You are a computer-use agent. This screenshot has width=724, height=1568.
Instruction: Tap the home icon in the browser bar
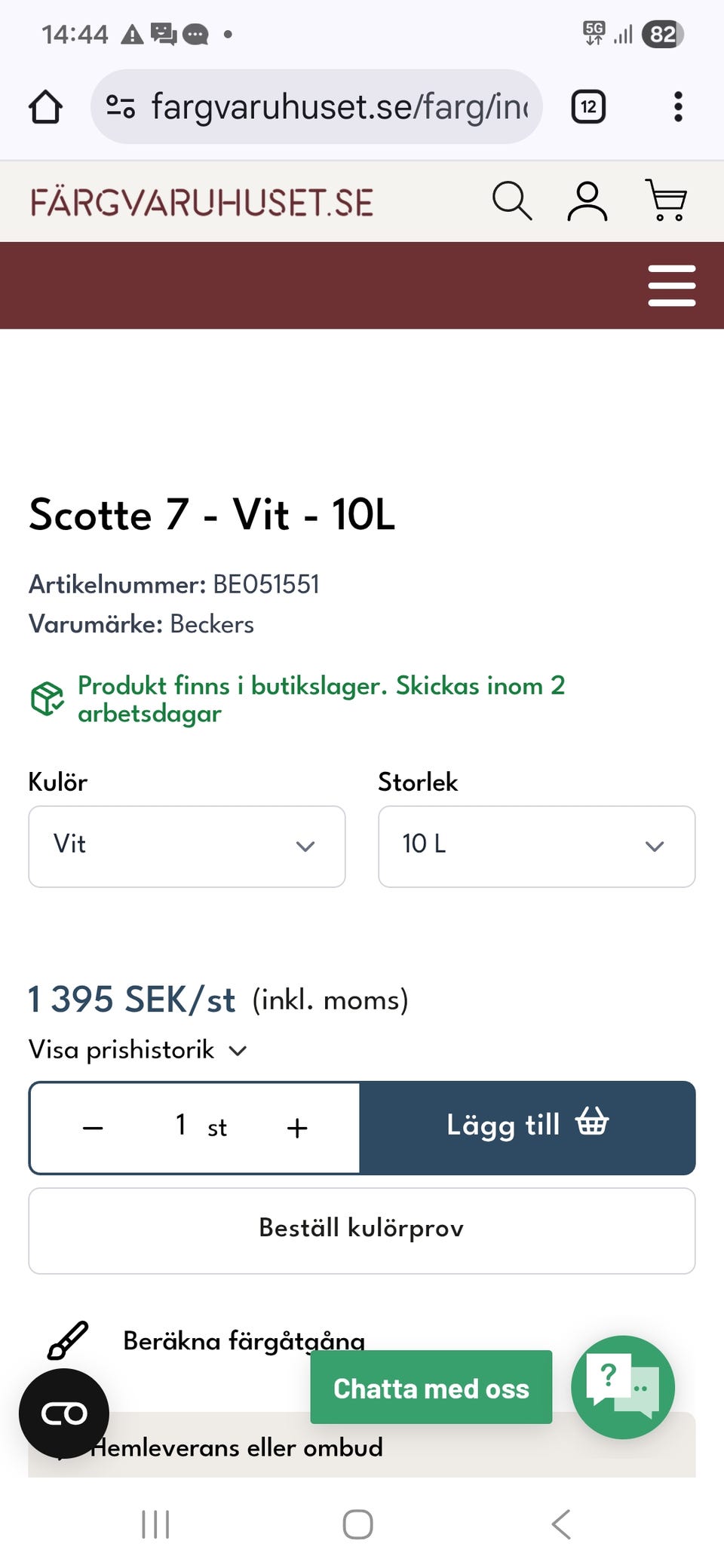click(47, 106)
